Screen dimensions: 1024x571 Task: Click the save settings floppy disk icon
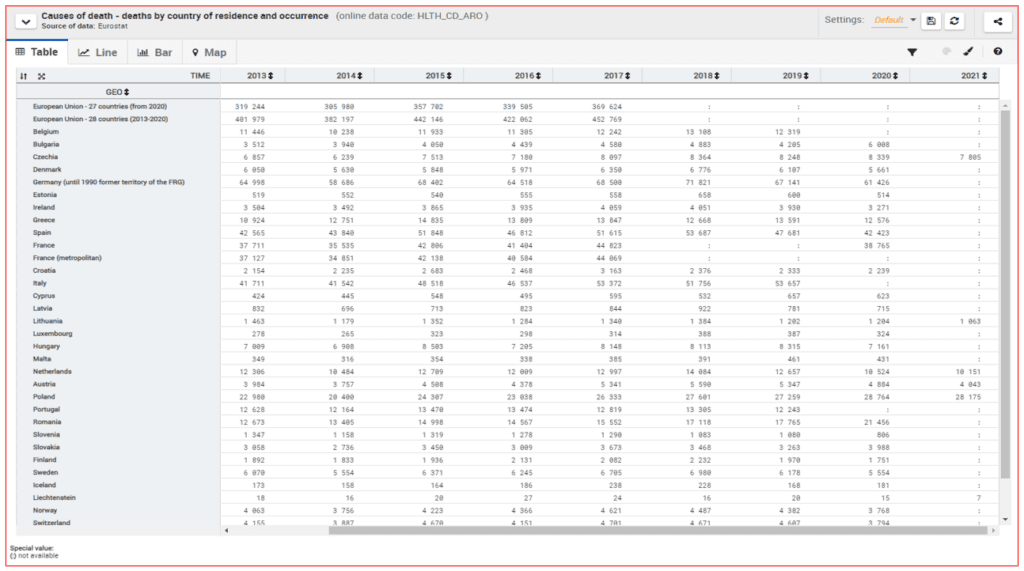point(931,21)
